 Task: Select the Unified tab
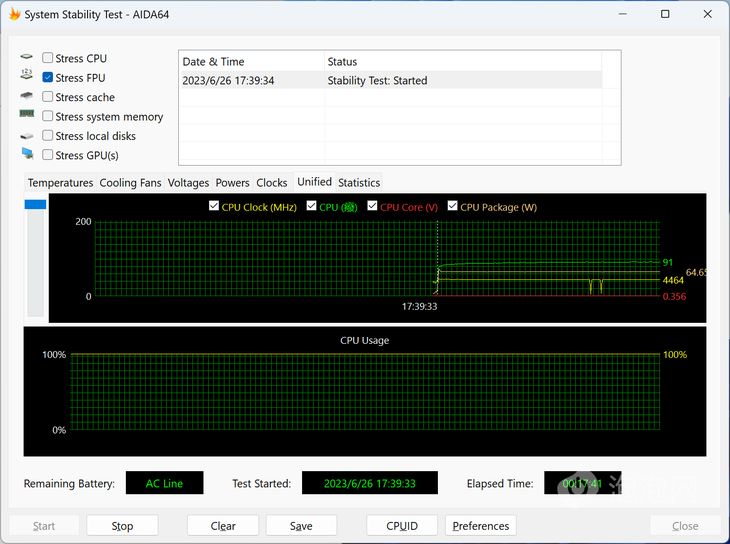[314, 182]
